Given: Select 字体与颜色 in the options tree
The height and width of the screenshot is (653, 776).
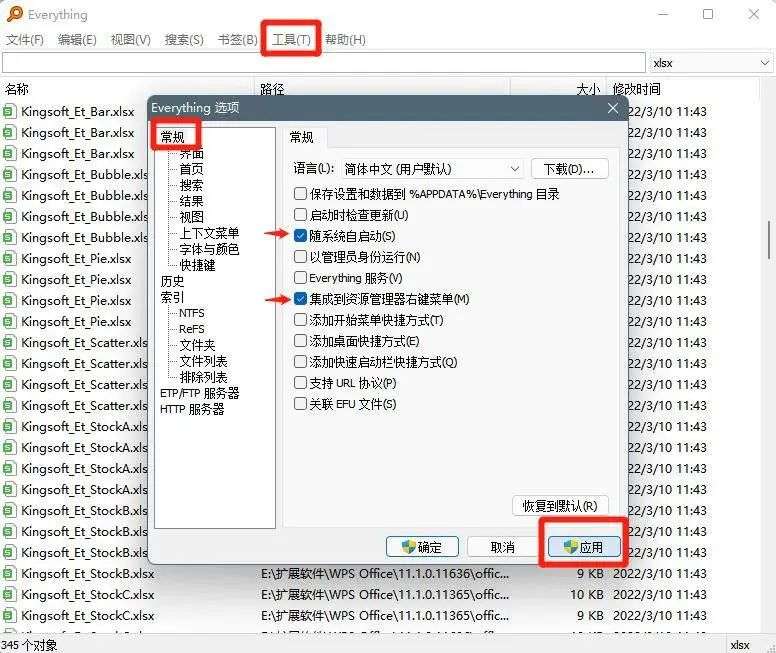Looking at the screenshot, I should click(x=209, y=249).
